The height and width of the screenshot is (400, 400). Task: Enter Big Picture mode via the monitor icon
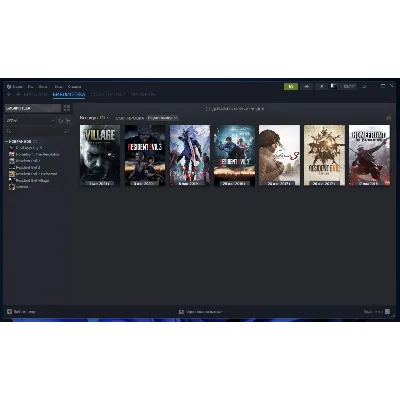[x=364, y=87]
